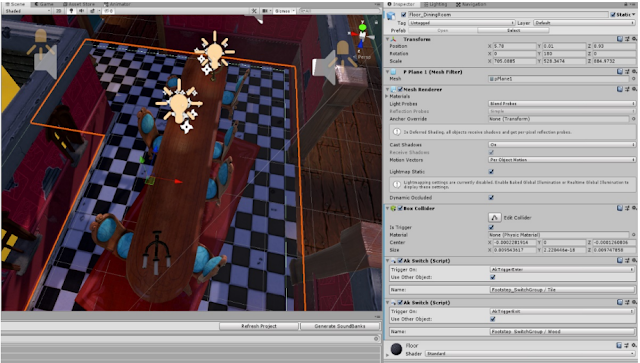This screenshot has height=363, width=640.
Task: Open Mesh Filter help book icon
Action: pyautogui.click(x=620, y=72)
